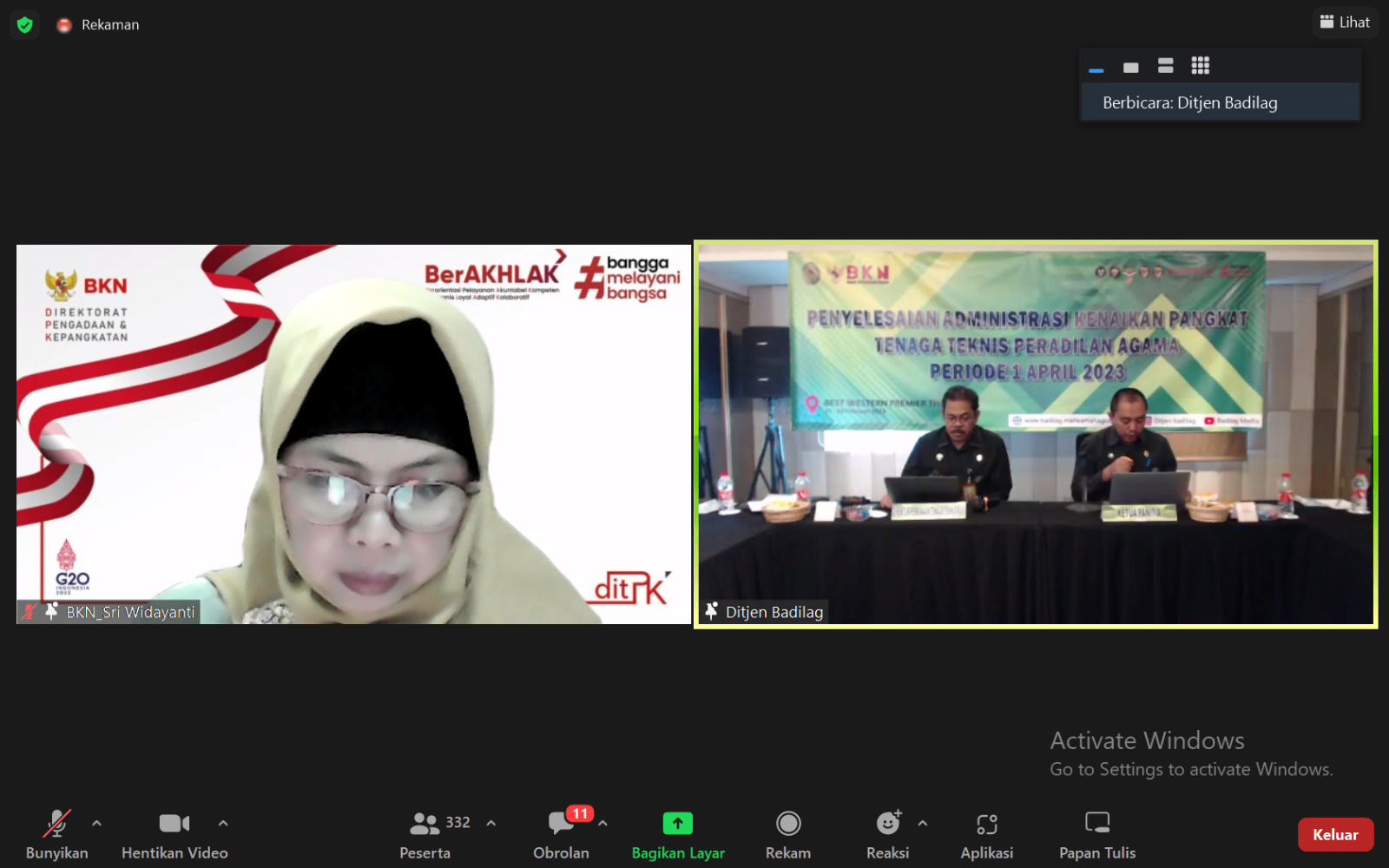Select the grid thumbnail view option
Image resolution: width=1389 pixels, height=868 pixels.
(x=1200, y=66)
